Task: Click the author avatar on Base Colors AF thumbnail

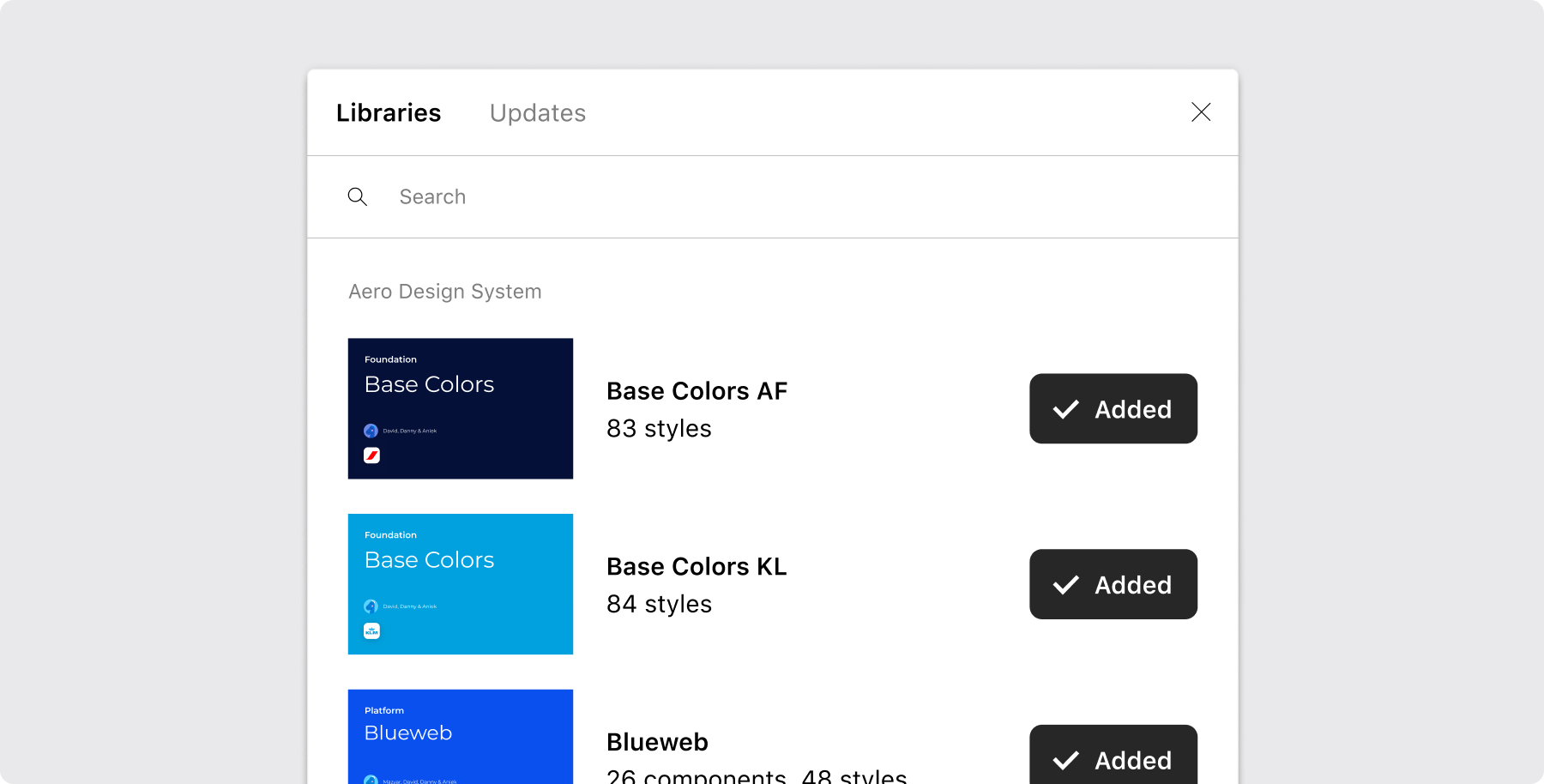Action: point(371,431)
